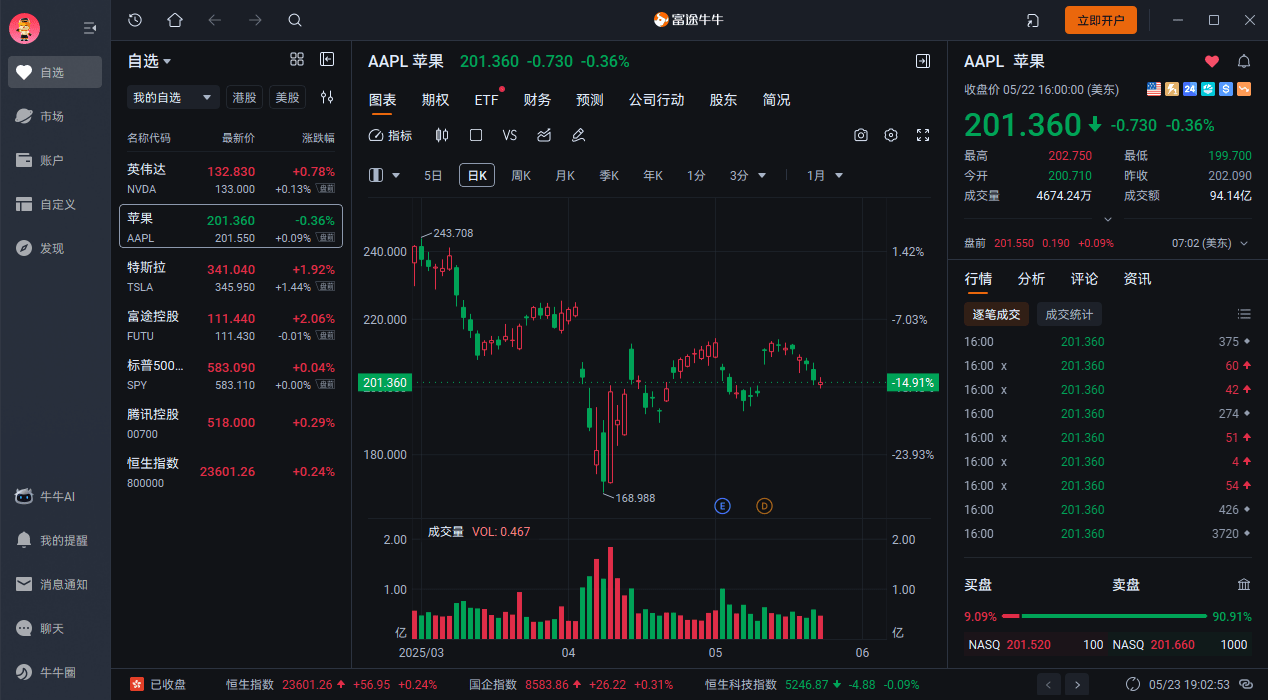Click the D dividend marker on chart
This screenshot has height=700, width=1268.
click(x=764, y=506)
